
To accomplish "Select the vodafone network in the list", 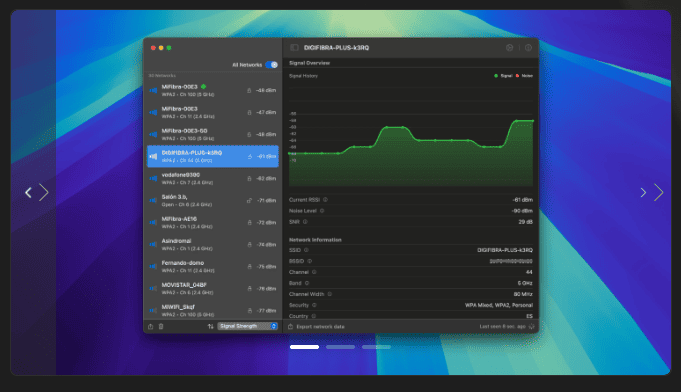I will click(x=213, y=178).
